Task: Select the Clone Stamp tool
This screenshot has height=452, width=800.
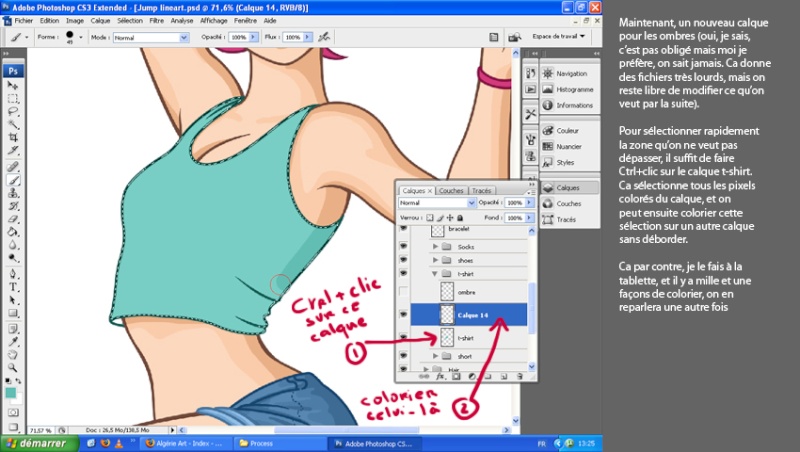Action: pos(13,193)
